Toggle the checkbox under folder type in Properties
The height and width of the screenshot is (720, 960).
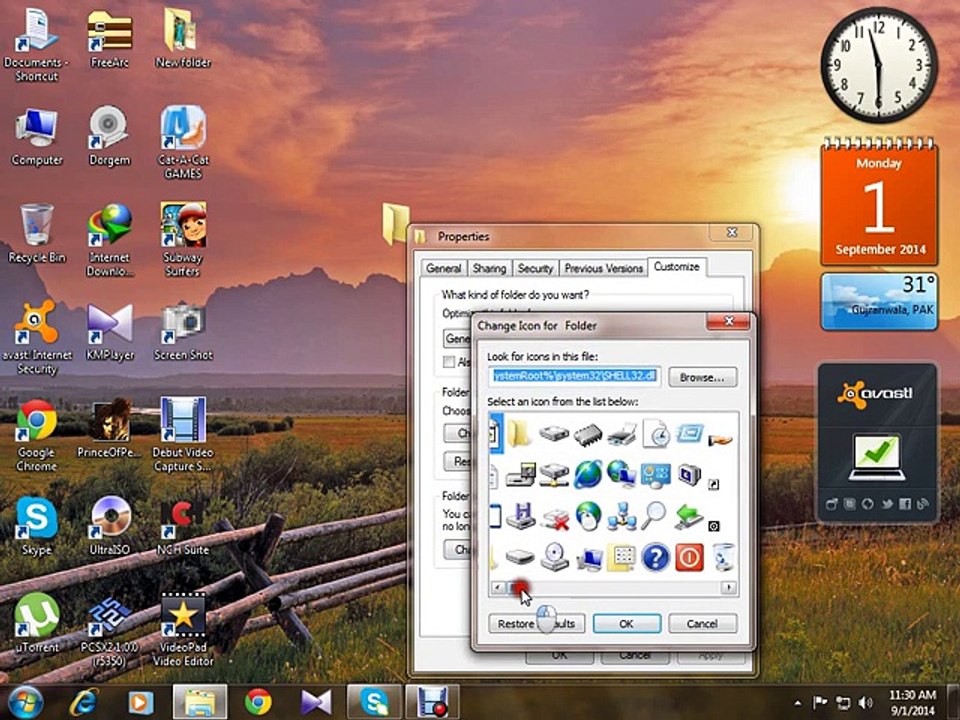coord(449,361)
